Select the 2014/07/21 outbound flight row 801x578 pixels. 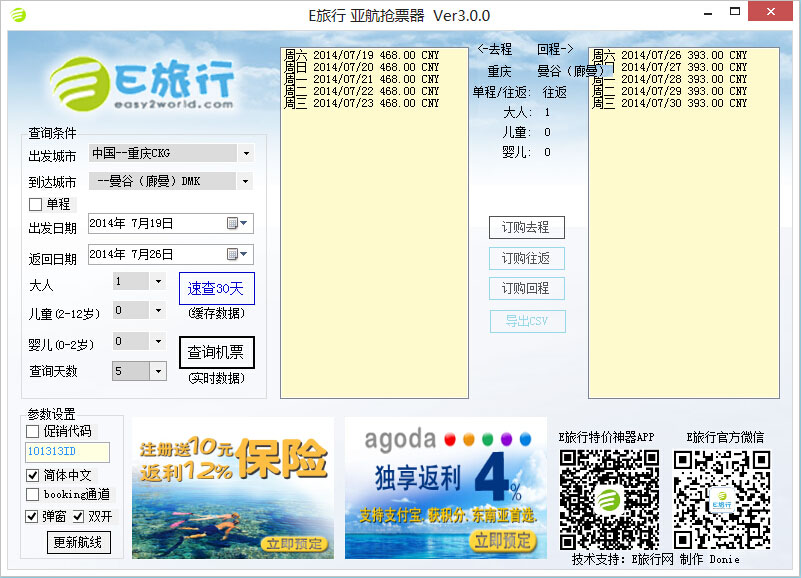[x=362, y=79]
